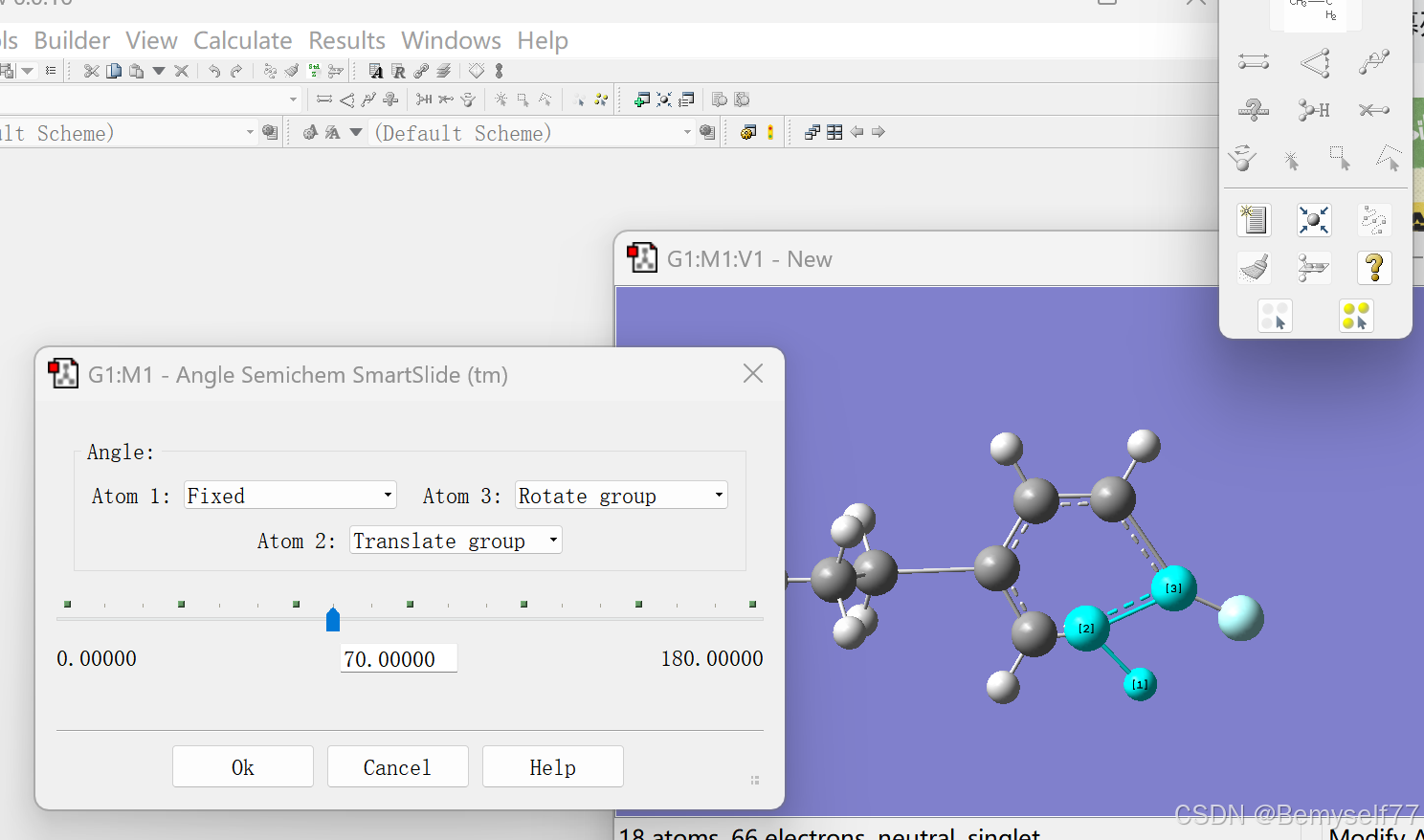Viewport: 1424px width, 840px height.
Task: Click Ok in the Angle SmartSlide dialog
Action: click(243, 767)
